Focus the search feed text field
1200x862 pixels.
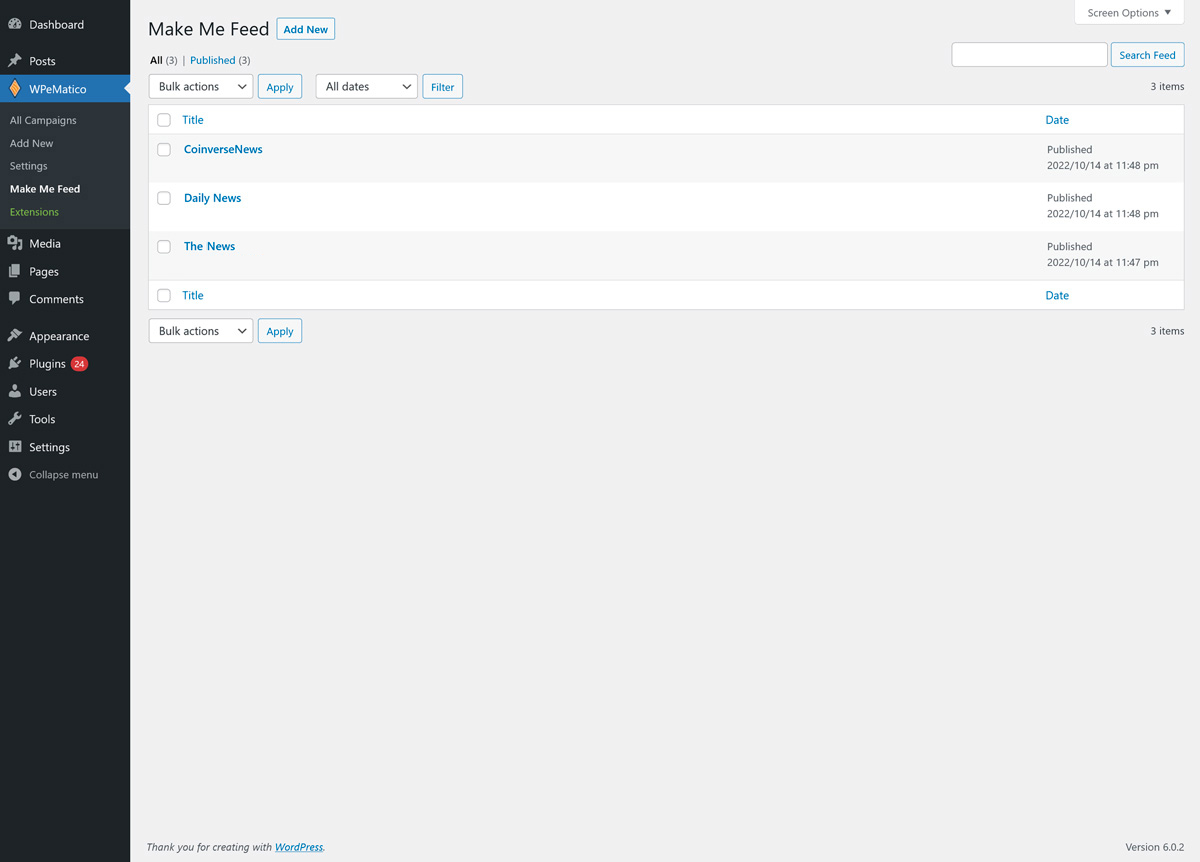[x=1029, y=55]
